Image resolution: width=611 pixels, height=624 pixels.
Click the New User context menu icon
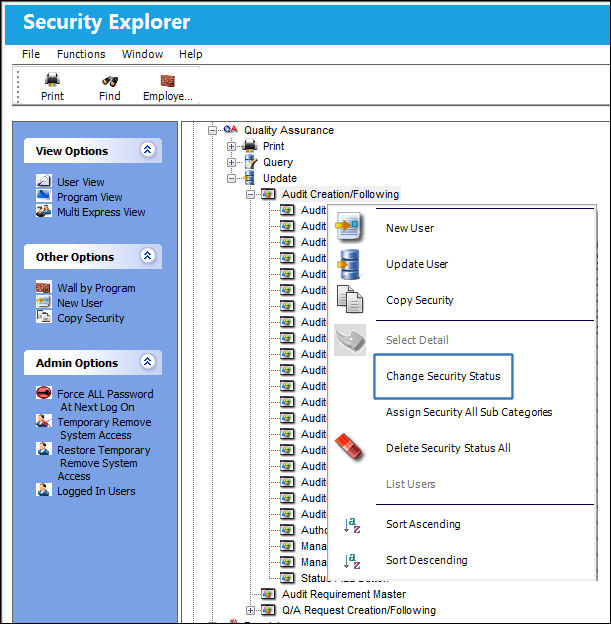(349, 227)
